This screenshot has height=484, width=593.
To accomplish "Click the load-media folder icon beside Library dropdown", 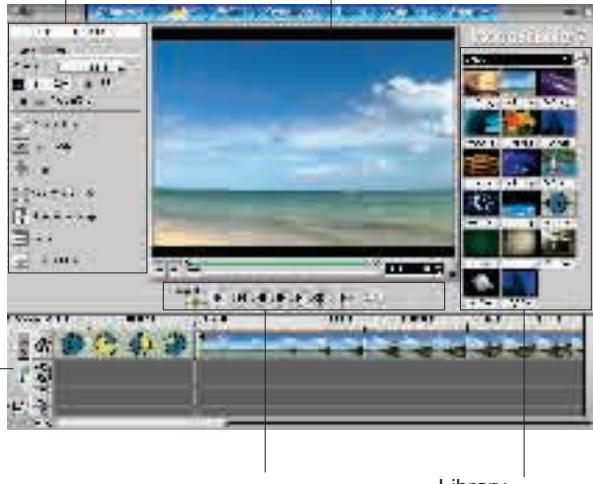I will 581,59.
